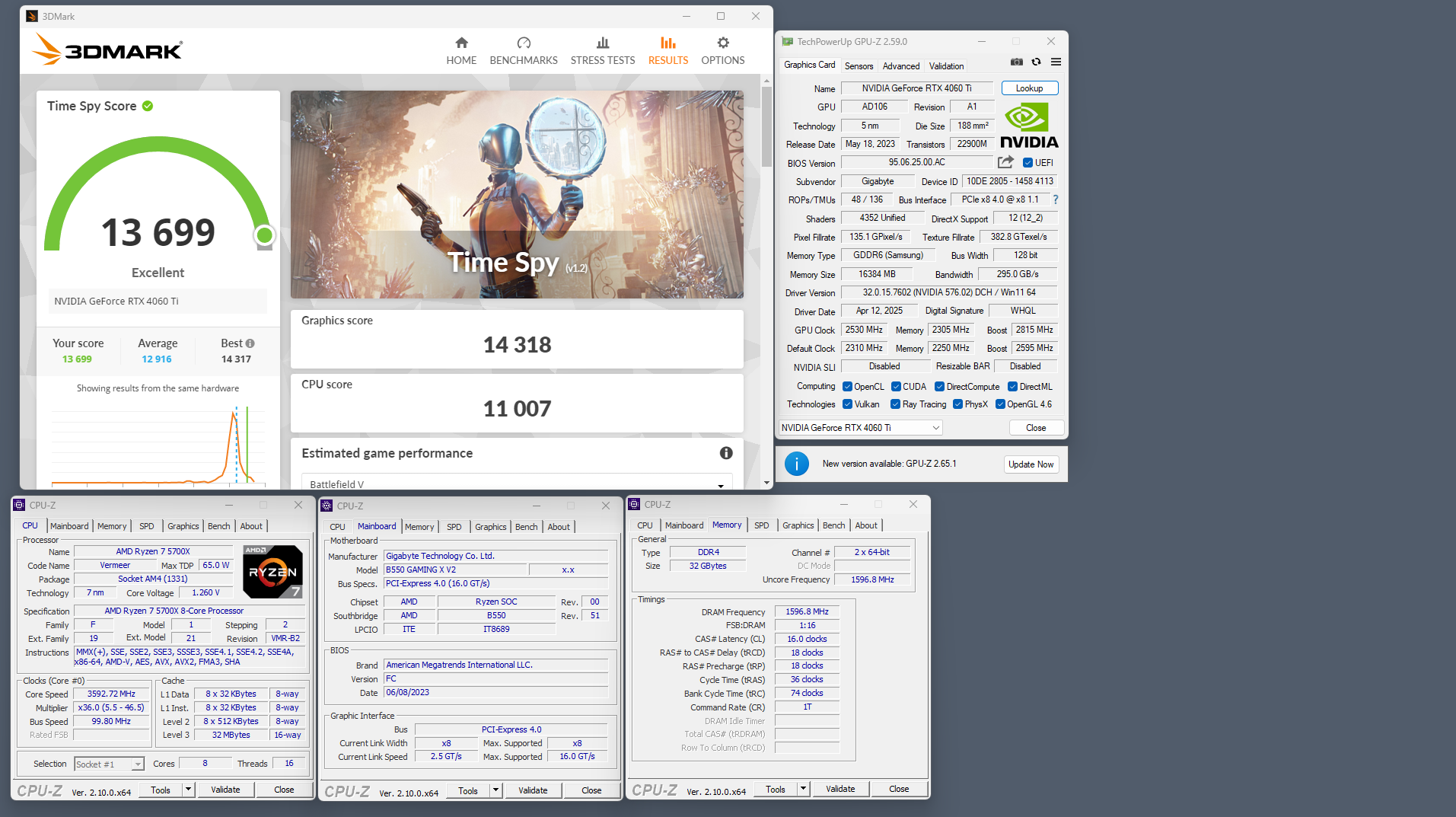Open the RESULTS icon in 3DMark
This screenshot has height=817, width=1456.
coord(668,43)
